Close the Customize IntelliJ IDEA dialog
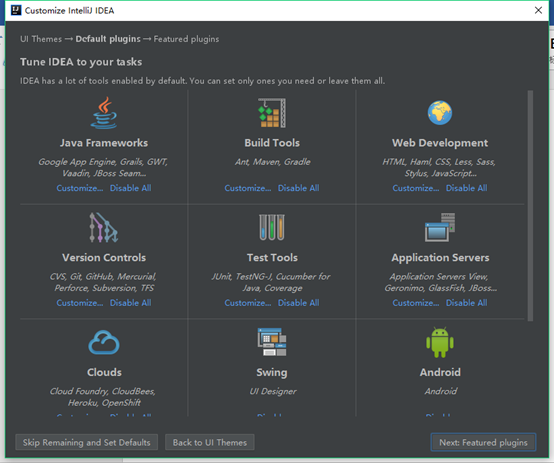The image size is (554, 463). pos(538,10)
